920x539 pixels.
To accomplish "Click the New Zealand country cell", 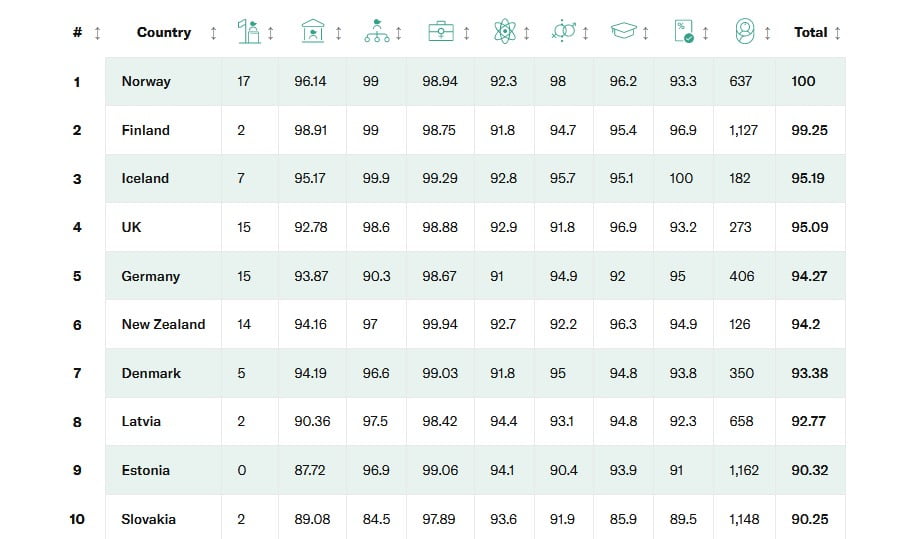I will (x=163, y=324).
